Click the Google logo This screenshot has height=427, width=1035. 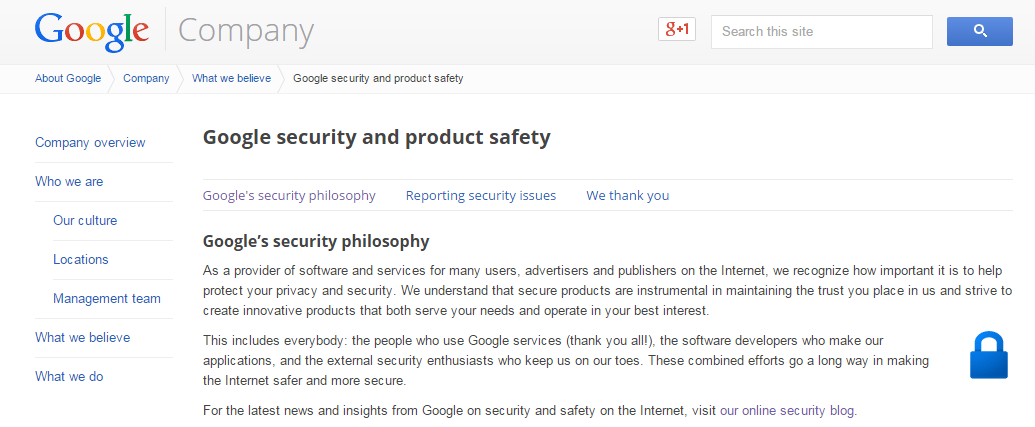point(91,31)
